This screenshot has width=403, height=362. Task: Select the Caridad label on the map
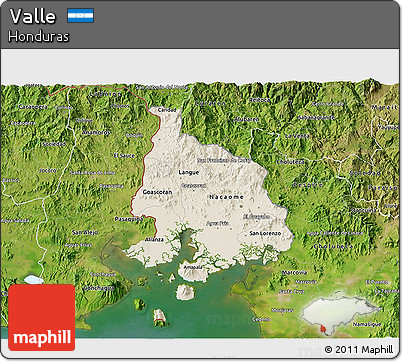coord(167,110)
